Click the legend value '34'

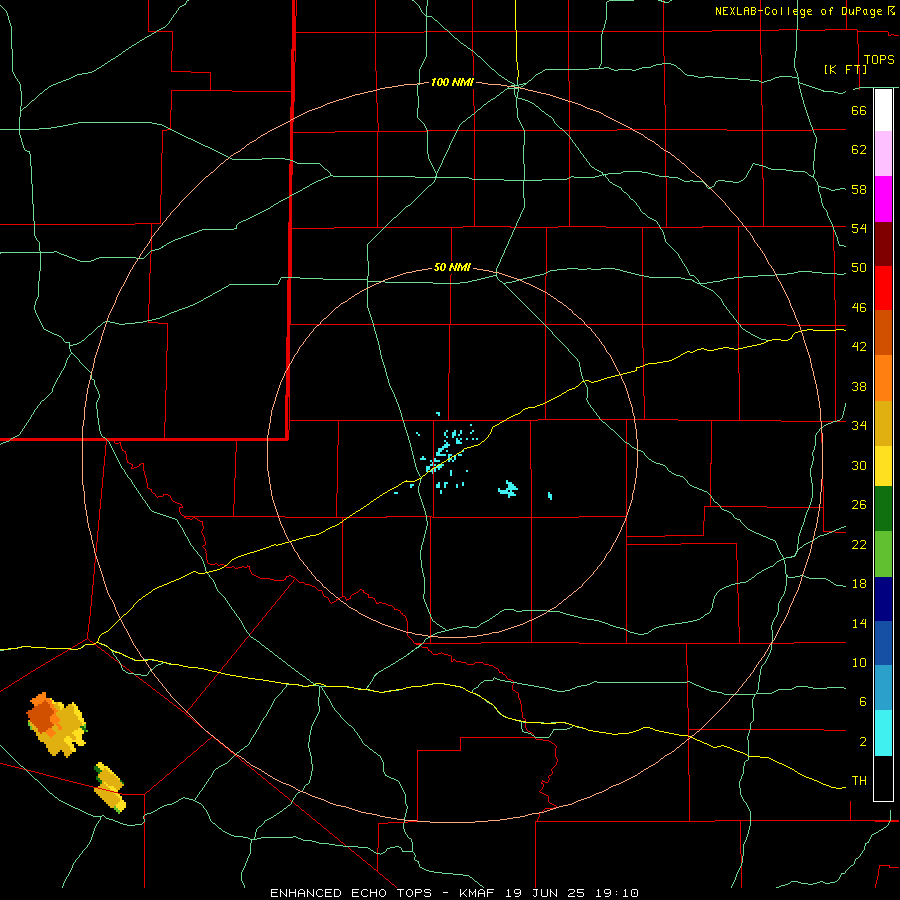click(x=859, y=426)
